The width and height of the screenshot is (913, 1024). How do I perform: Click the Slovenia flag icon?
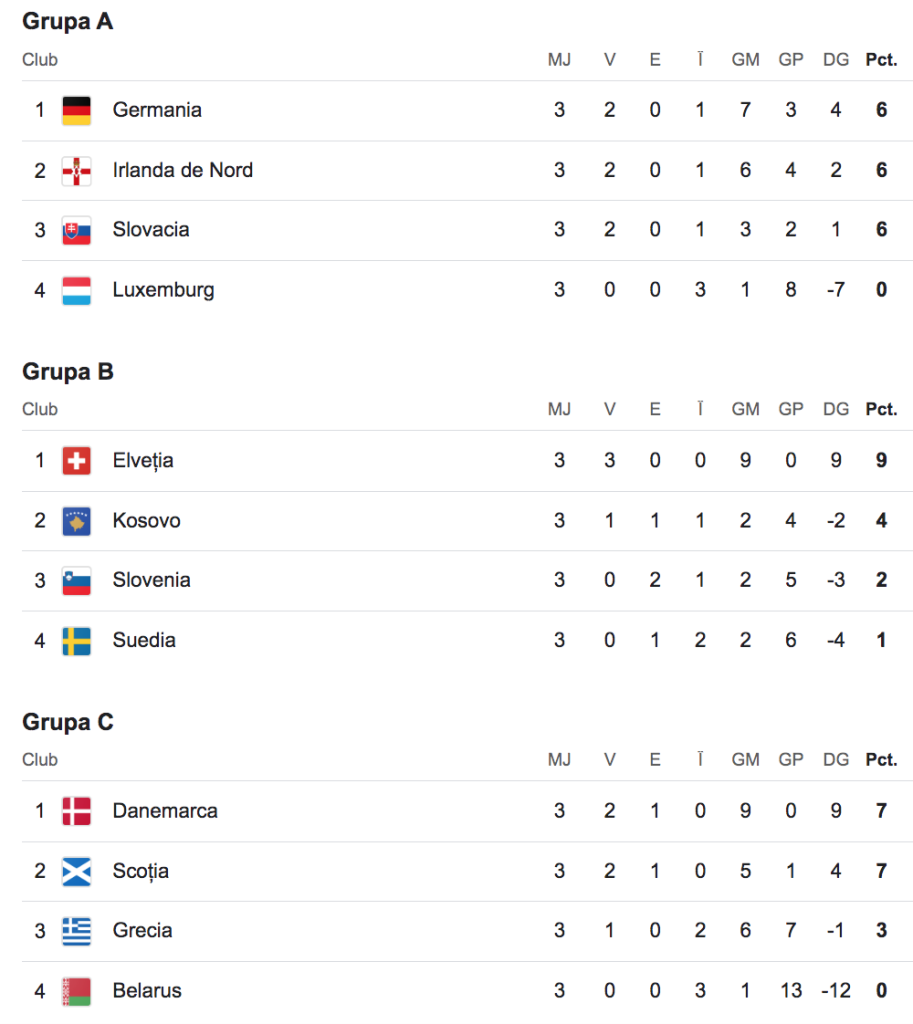[x=76, y=581]
